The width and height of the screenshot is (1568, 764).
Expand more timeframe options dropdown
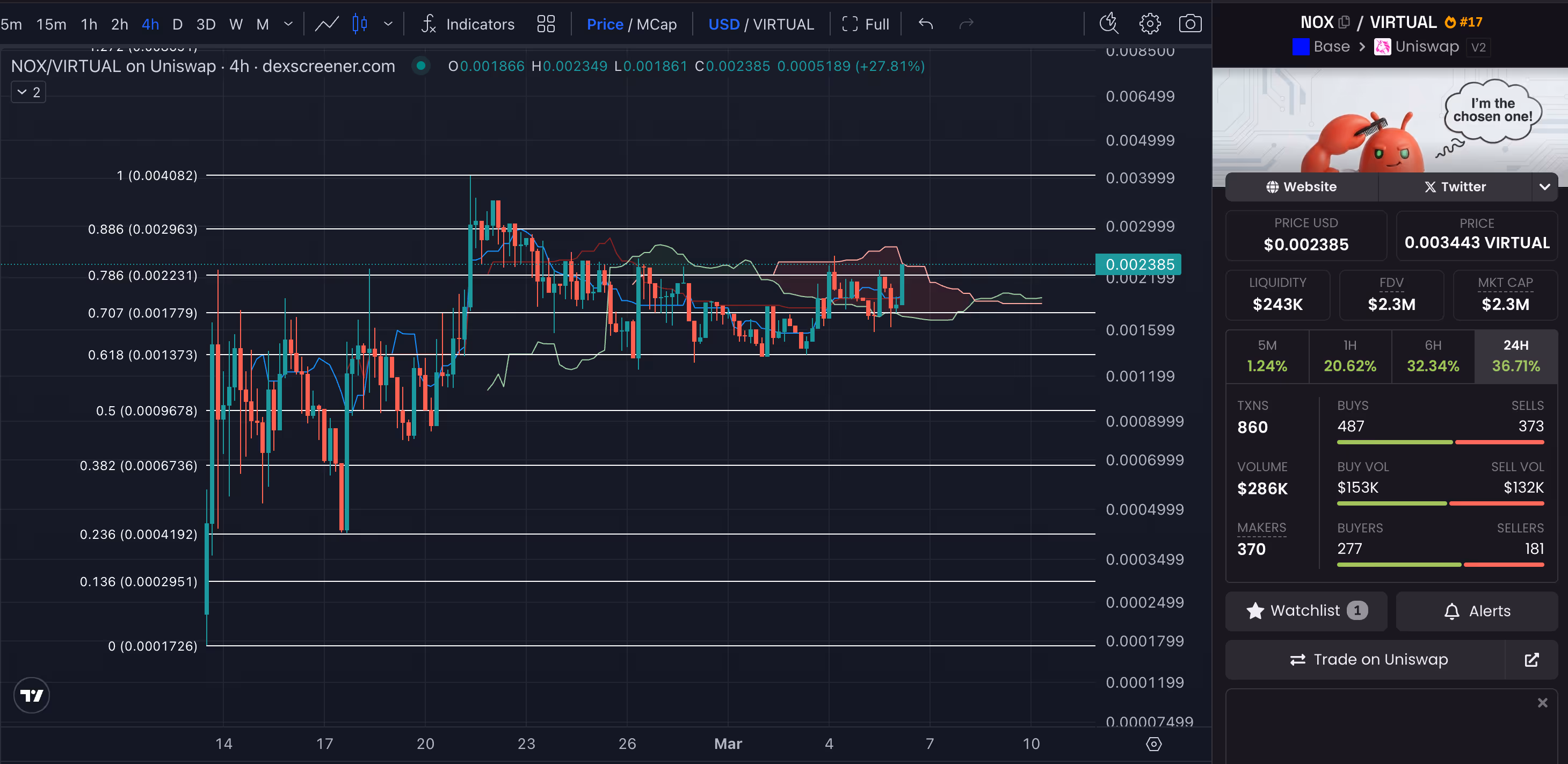click(x=288, y=24)
